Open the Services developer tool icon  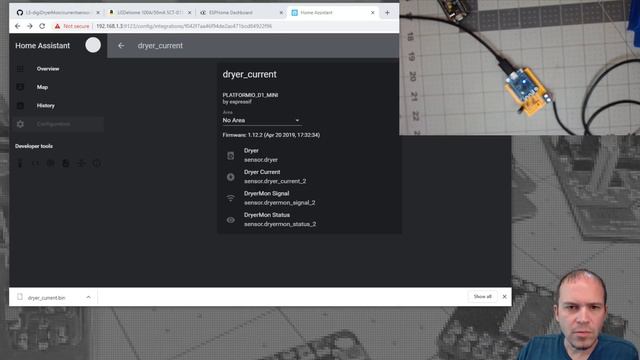20,163
